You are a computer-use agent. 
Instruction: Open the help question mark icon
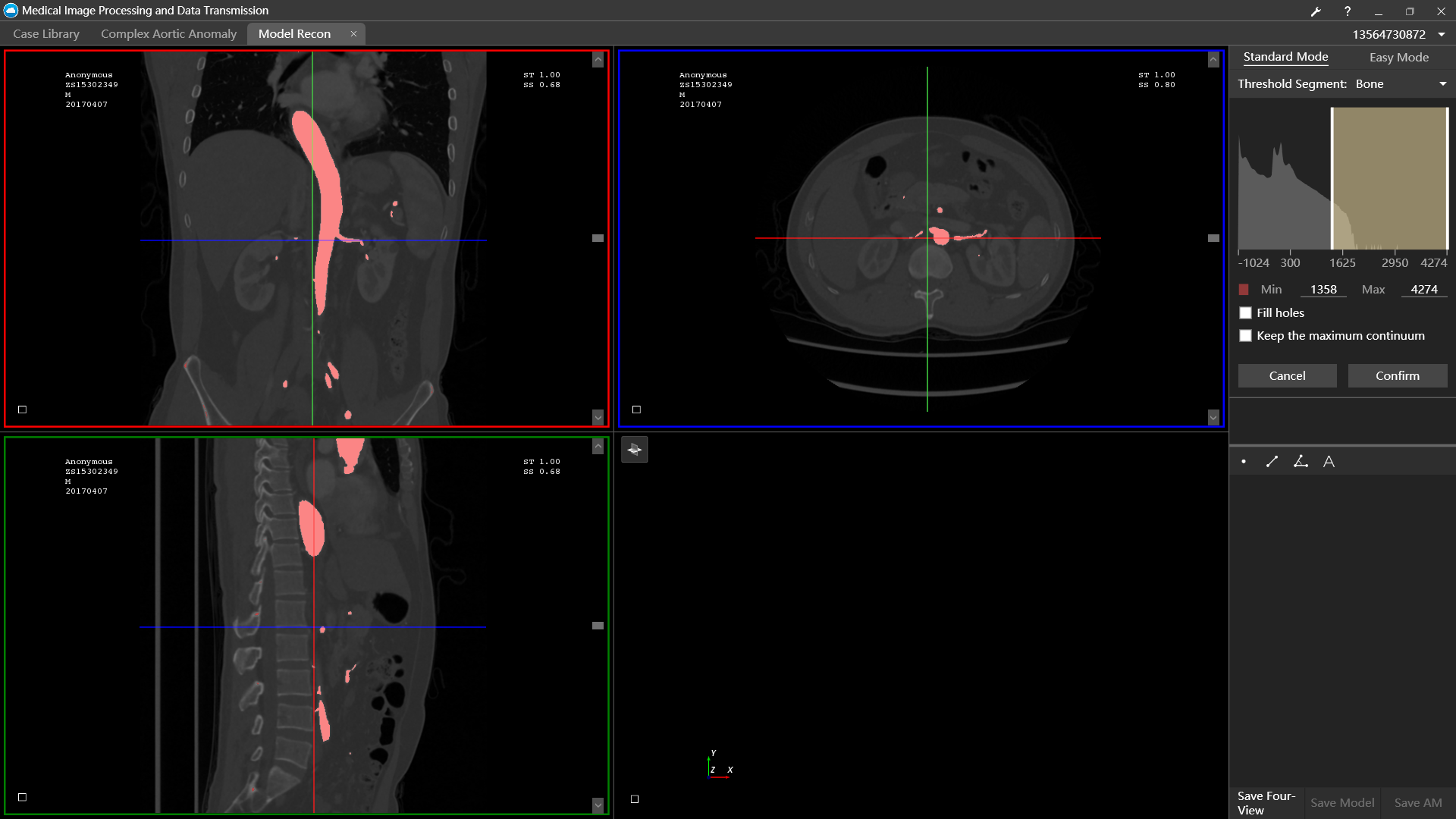click(1348, 11)
